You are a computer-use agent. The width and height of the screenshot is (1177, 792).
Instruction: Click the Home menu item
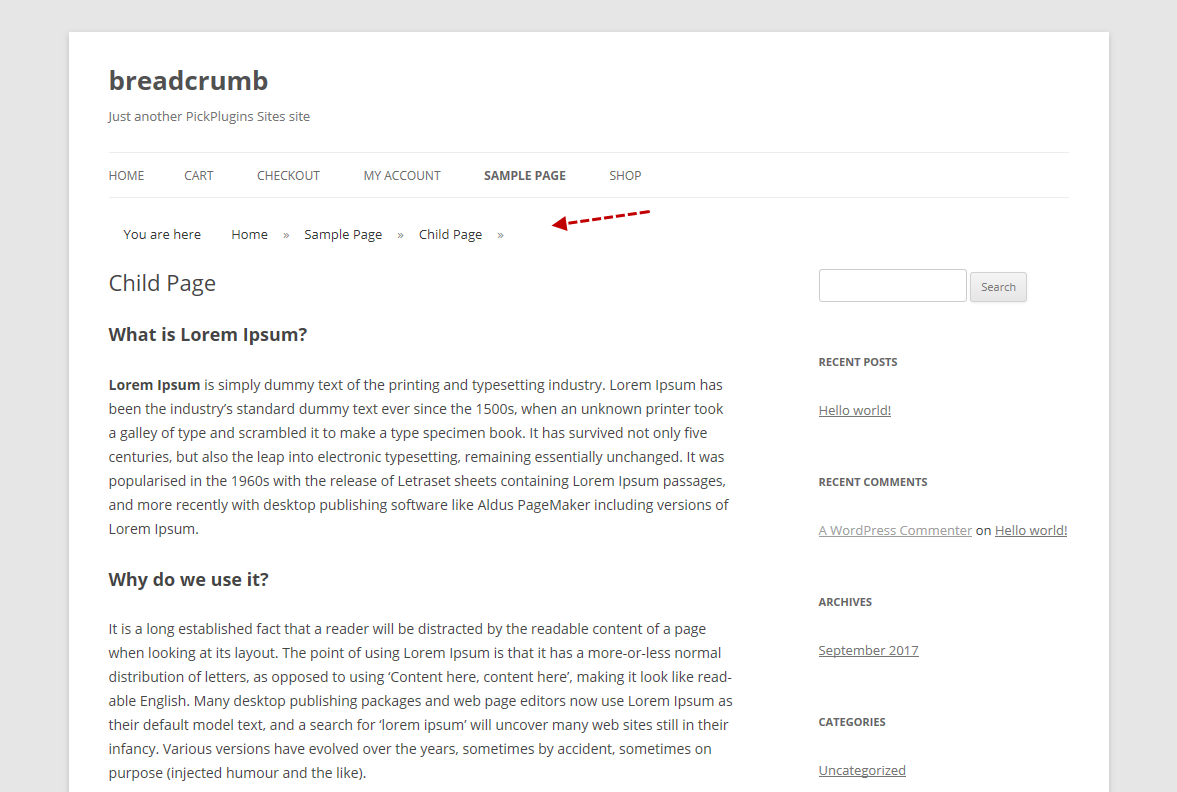(126, 175)
